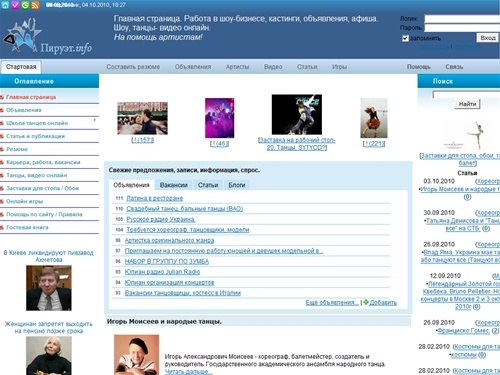Viewport: 500px width, 375px height.
Task: Click Игорь Моисеев portrait in beret
Action: click(x=136, y=355)
